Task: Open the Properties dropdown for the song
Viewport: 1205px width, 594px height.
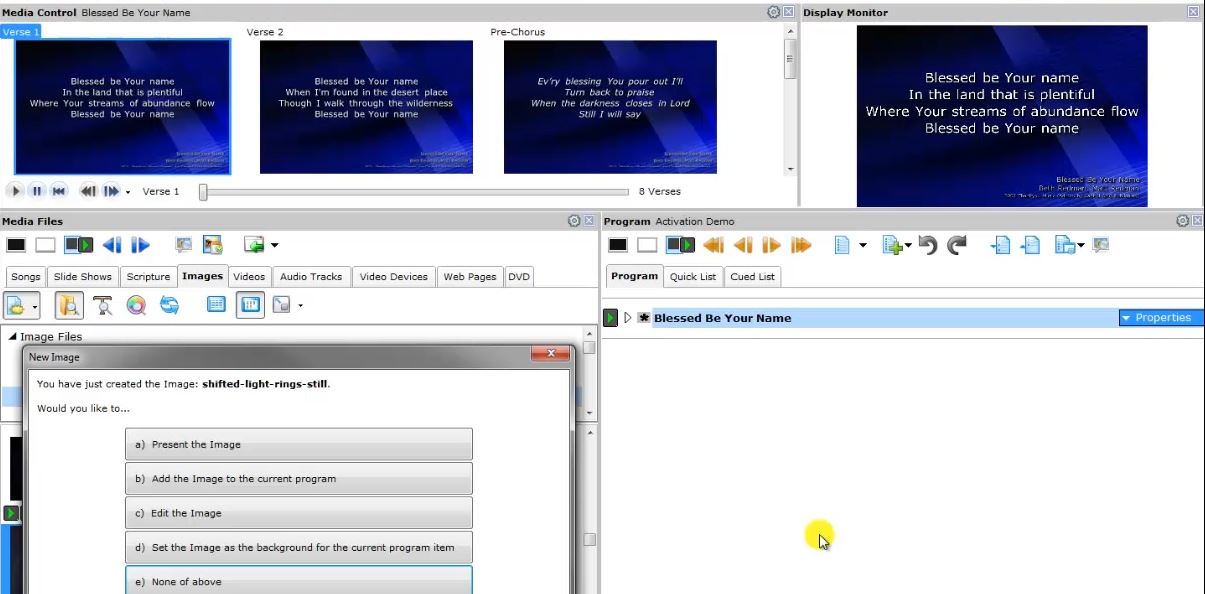Action: (1158, 318)
